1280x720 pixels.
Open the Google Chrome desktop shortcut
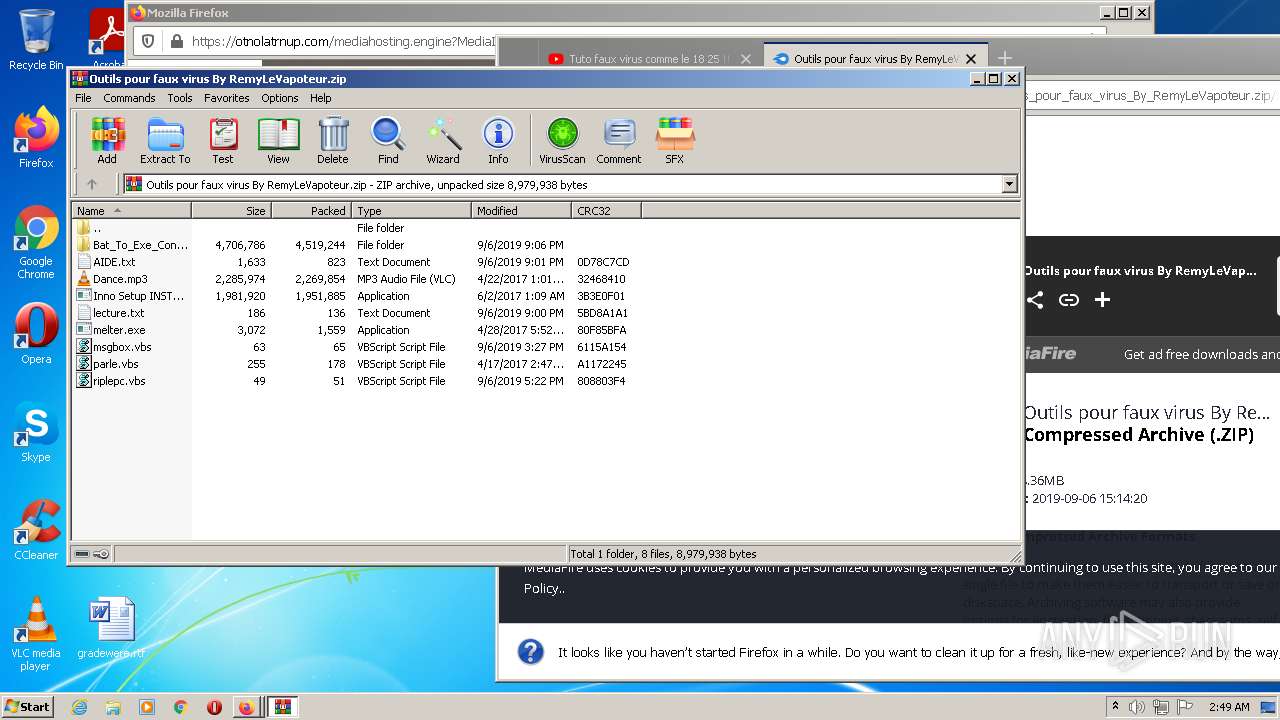click(36, 242)
